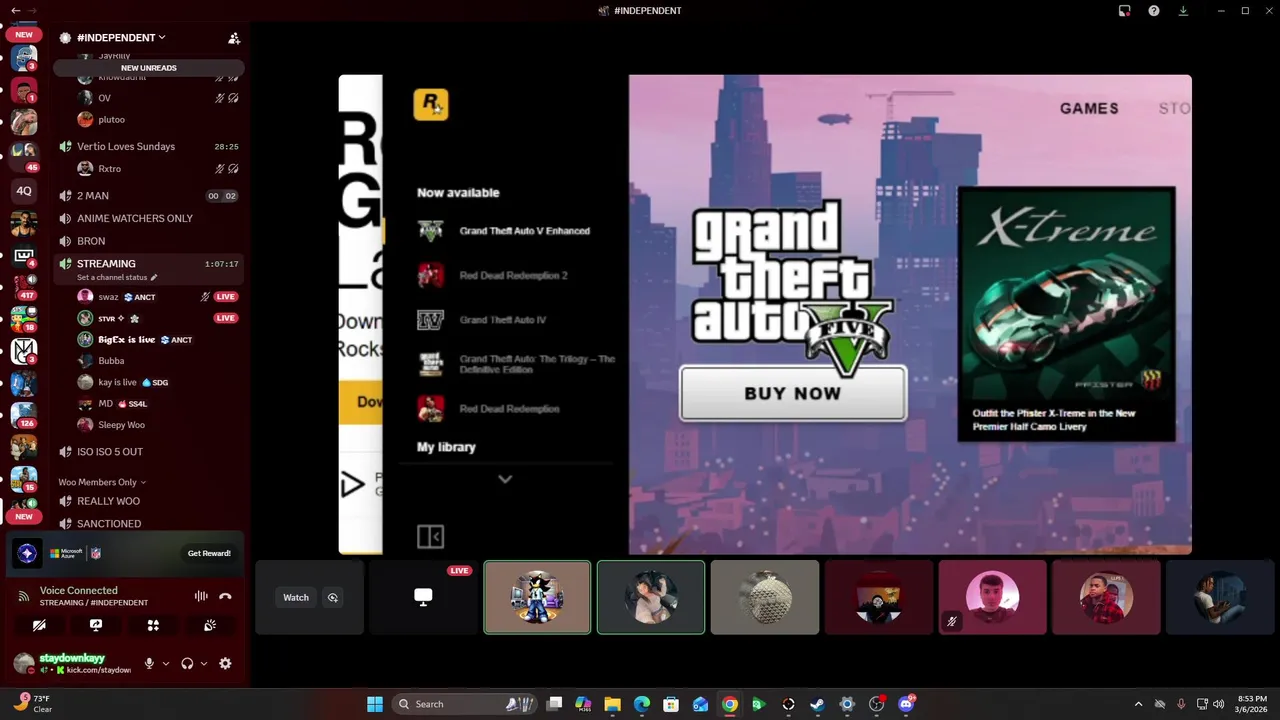Select the Sonic avatar participant tile
The height and width of the screenshot is (720, 1280).
coord(537,597)
